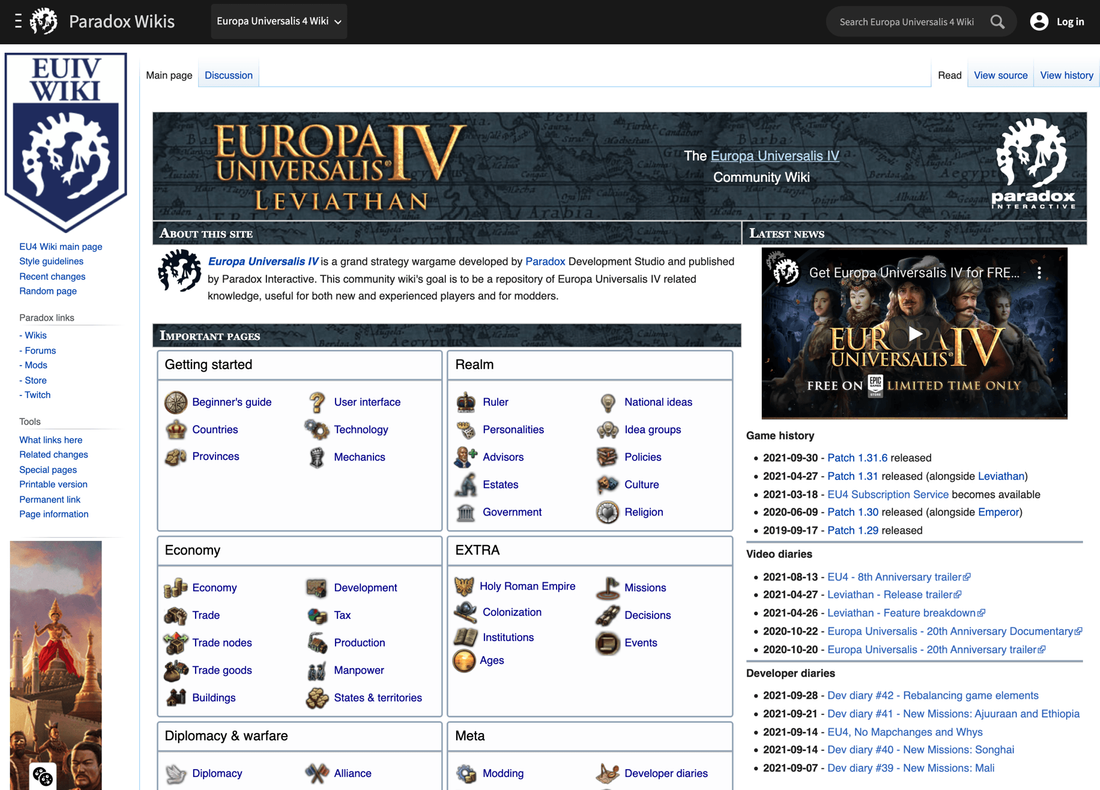
Task: Open the video's three-dot options menu
Action: (x=1039, y=272)
